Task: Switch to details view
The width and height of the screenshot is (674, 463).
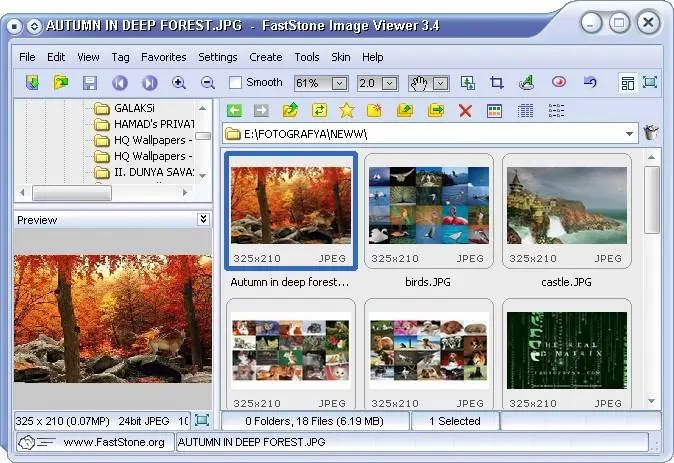Action: [525, 110]
